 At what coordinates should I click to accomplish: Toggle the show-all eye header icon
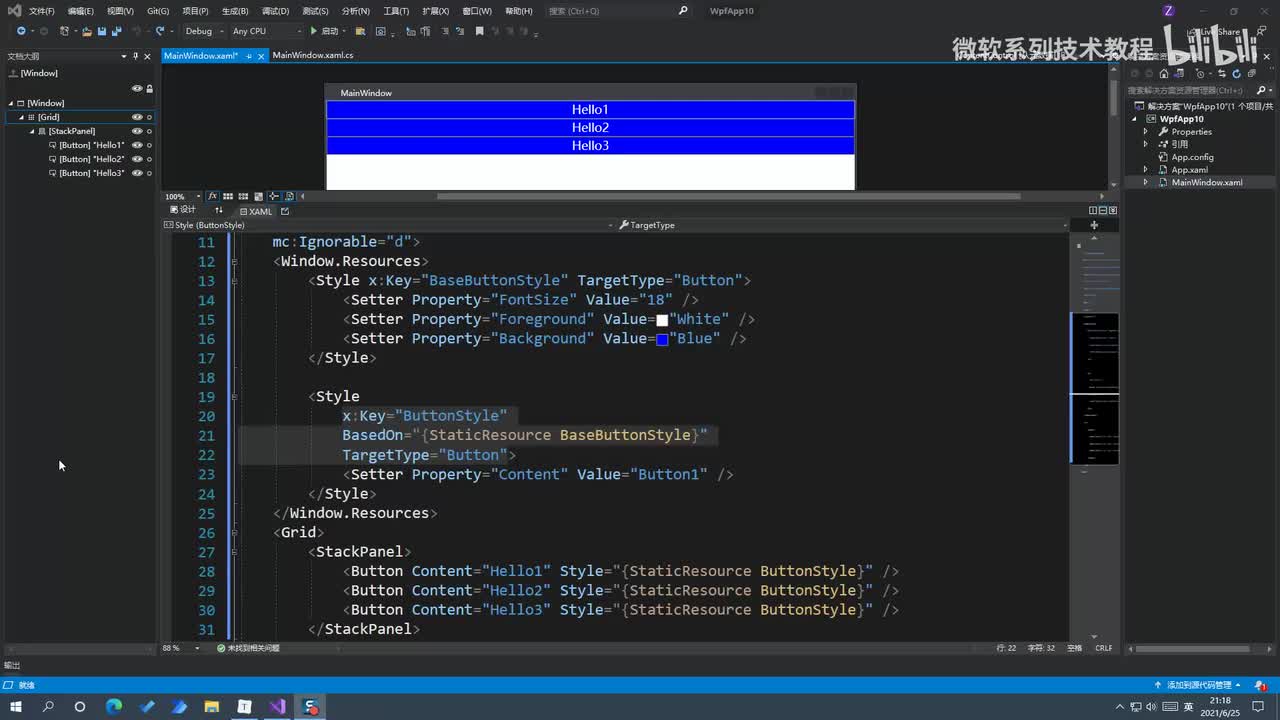point(137,88)
